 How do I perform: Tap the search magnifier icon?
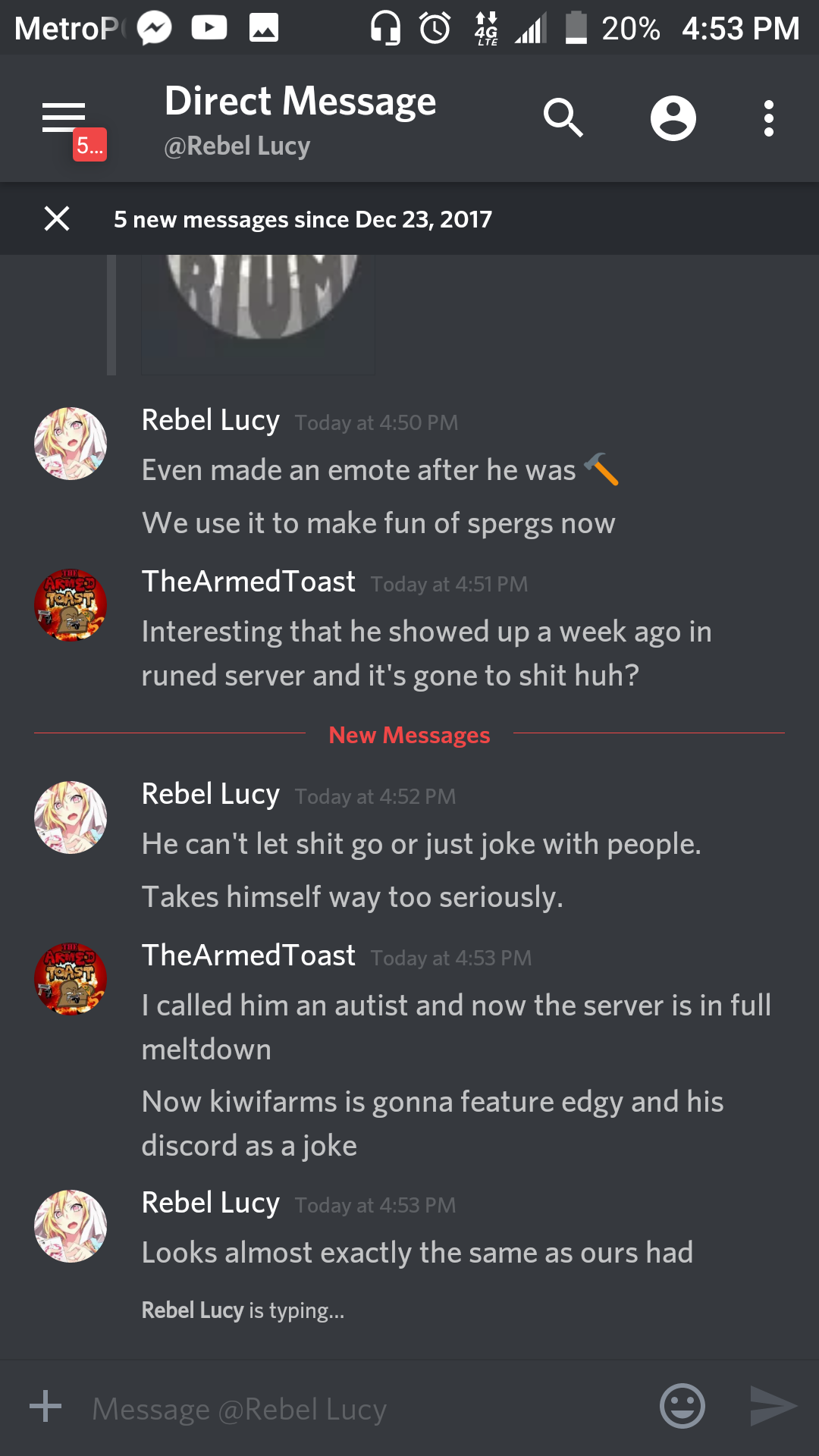pyautogui.click(x=563, y=118)
